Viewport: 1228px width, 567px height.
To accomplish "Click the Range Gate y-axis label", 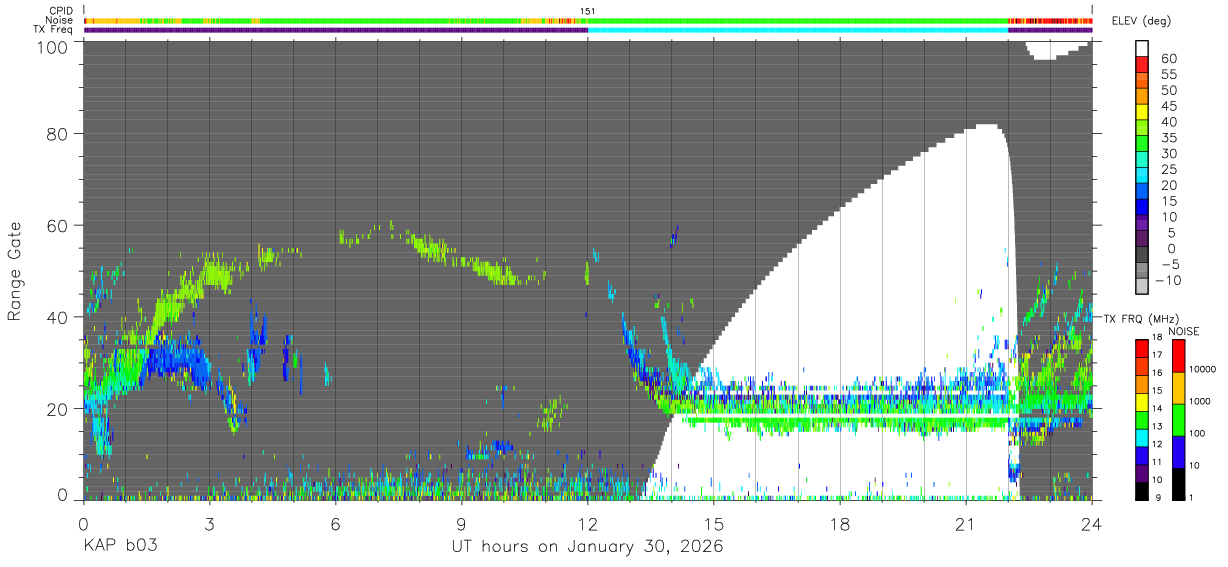I will pos(15,271).
